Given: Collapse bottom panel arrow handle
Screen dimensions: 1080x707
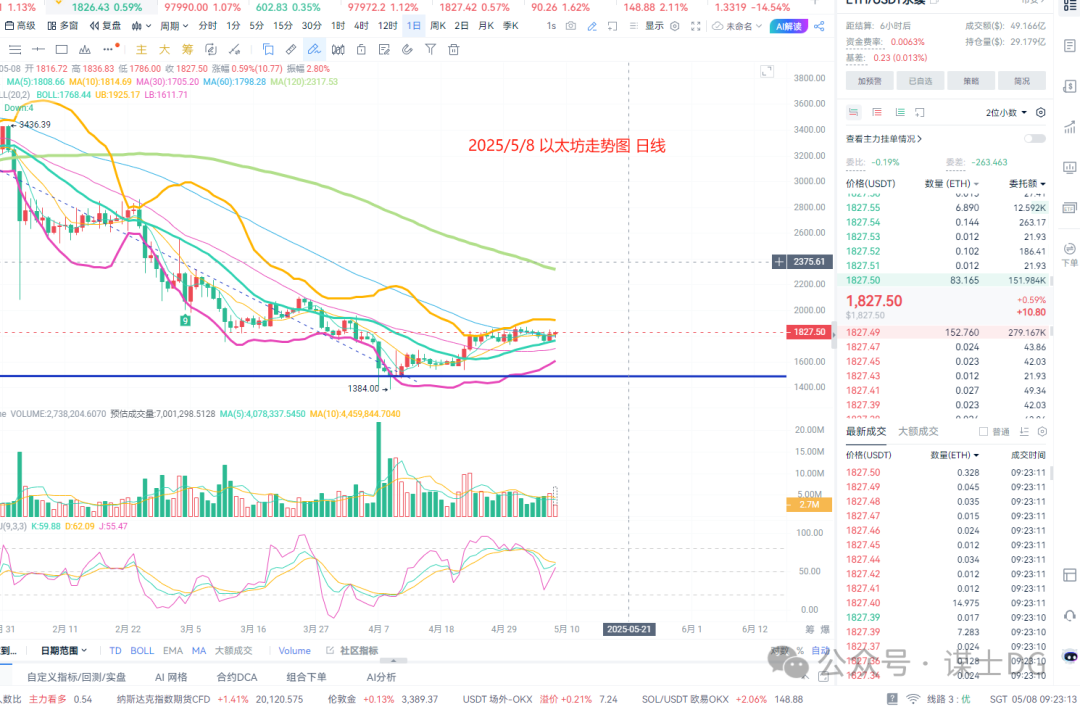Looking at the screenshot, I should tap(393, 661).
